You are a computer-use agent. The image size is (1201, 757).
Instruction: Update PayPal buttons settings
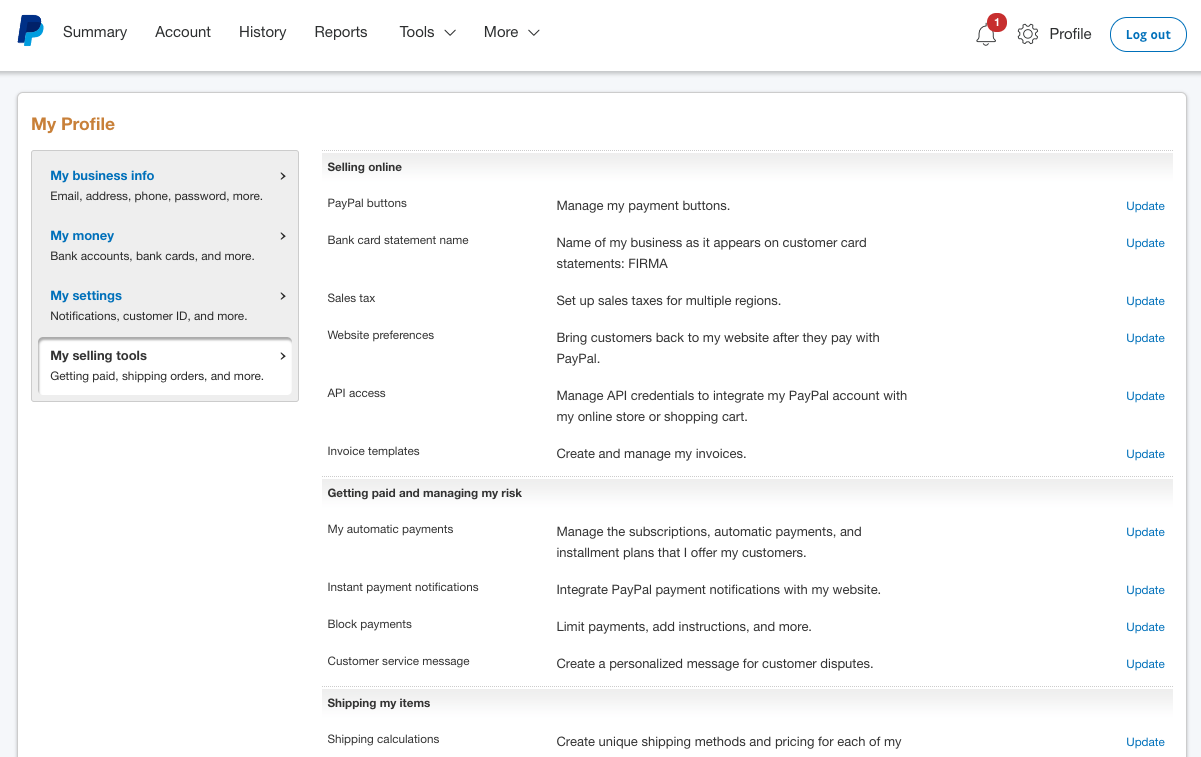[x=1145, y=206]
